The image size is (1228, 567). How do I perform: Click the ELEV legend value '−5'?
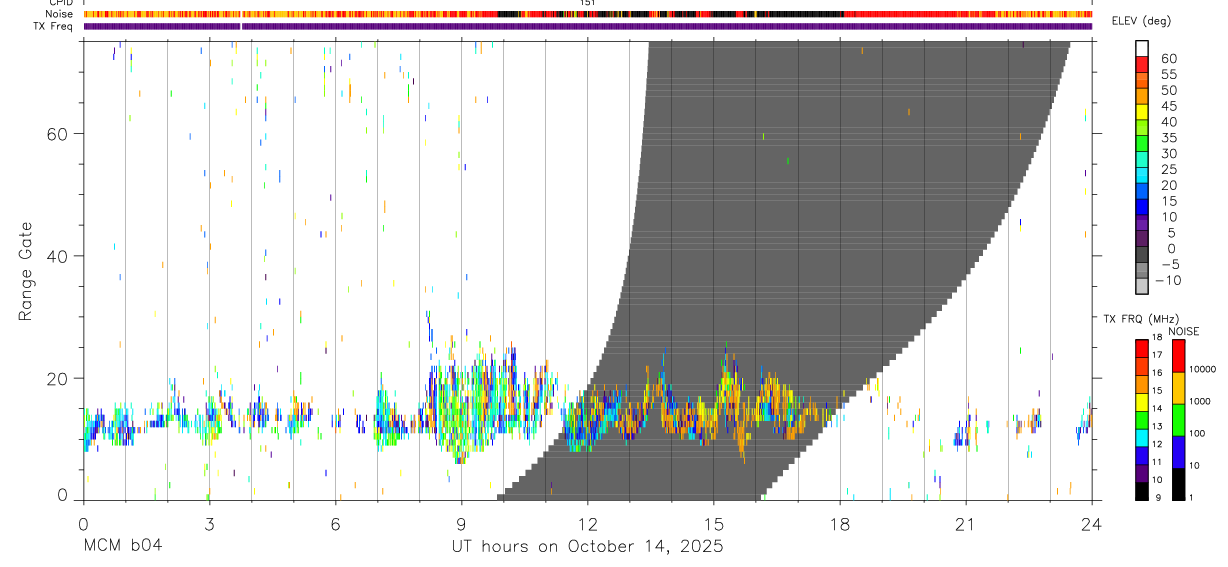(1168, 264)
